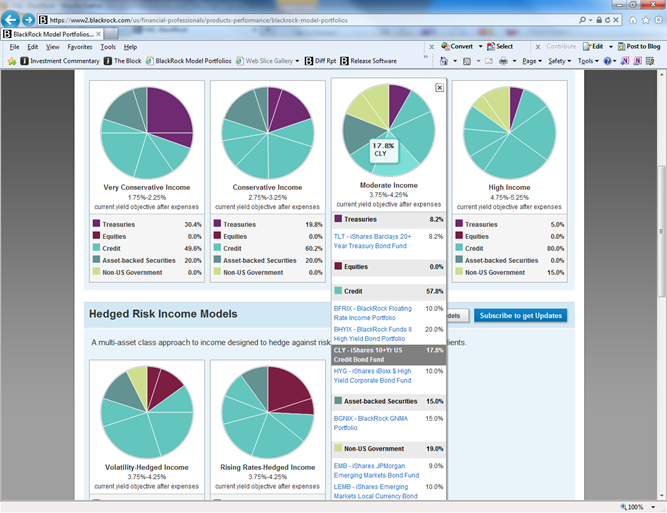The height and width of the screenshot is (513, 667).
Task: Click the security lock icon in address bar
Action: pyautogui.click(x=599, y=20)
